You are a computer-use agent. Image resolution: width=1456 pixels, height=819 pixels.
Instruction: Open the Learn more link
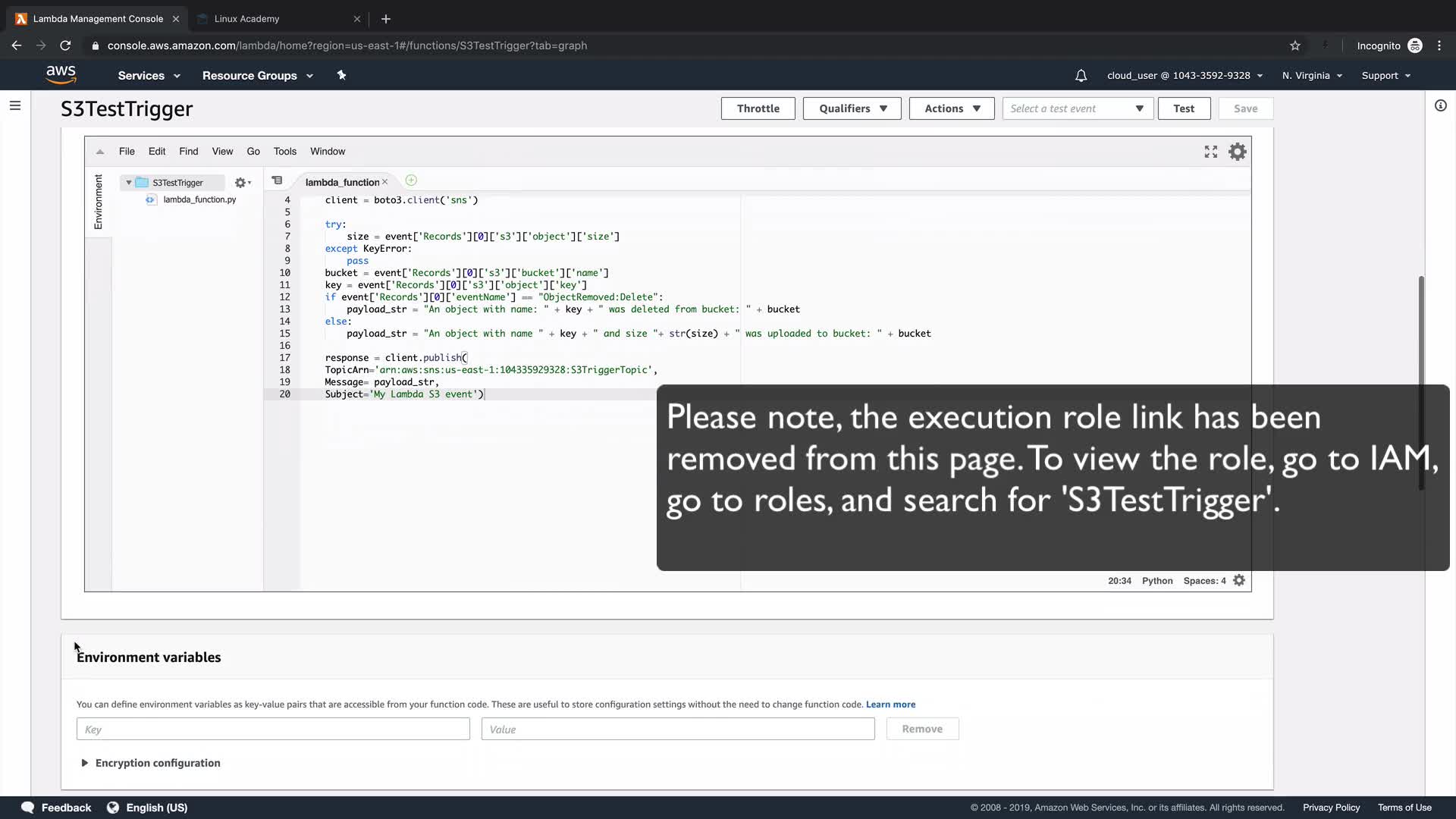pyautogui.click(x=890, y=704)
